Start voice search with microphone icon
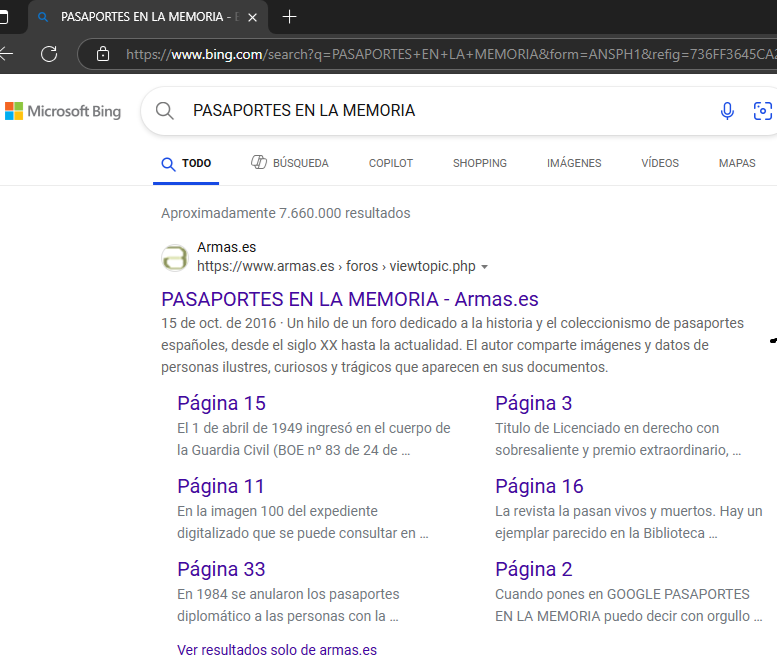The height and width of the screenshot is (664, 777). point(727,111)
